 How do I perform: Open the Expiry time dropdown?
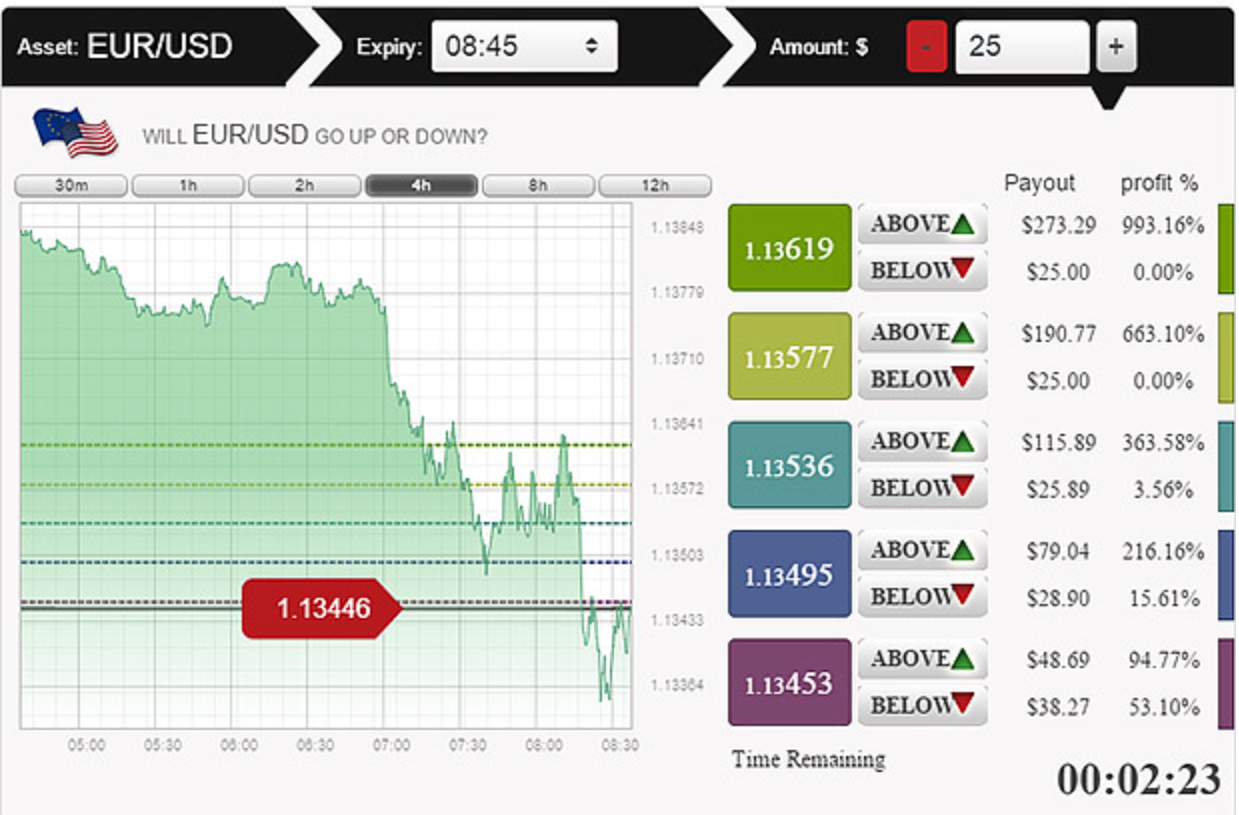pos(524,45)
